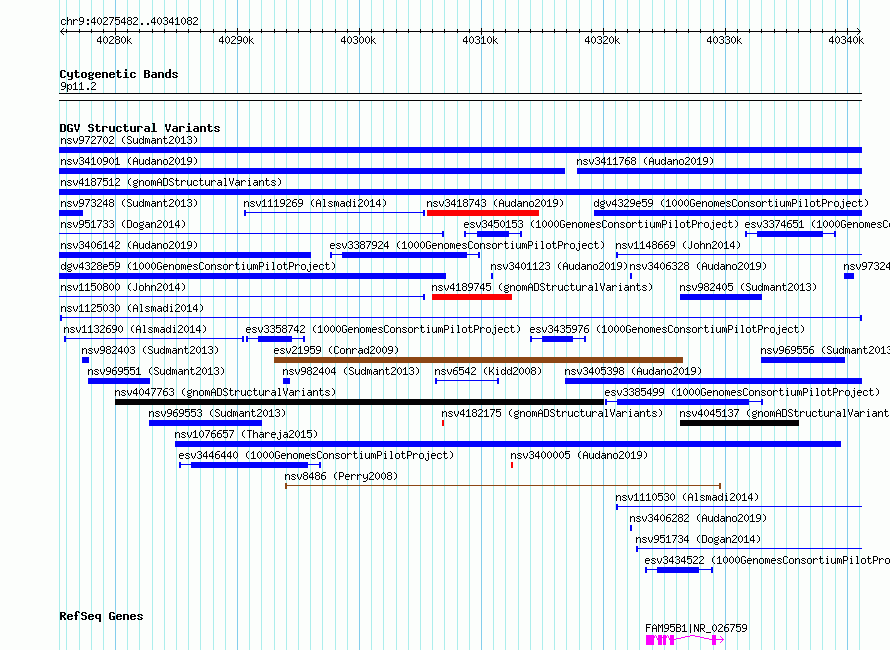Click nsv951733 (Dogan2014) label
890x650 pixels.
click(123, 224)
